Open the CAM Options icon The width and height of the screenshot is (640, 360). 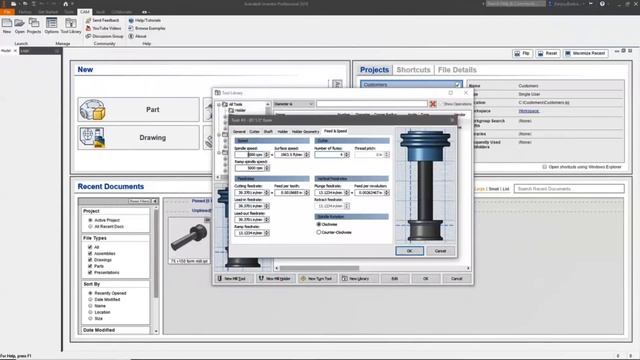point(51,23)
